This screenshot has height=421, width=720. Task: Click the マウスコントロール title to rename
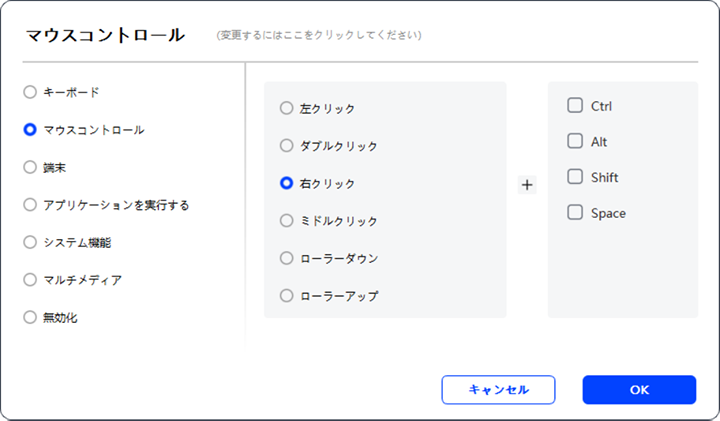click(x=105, y=35)
